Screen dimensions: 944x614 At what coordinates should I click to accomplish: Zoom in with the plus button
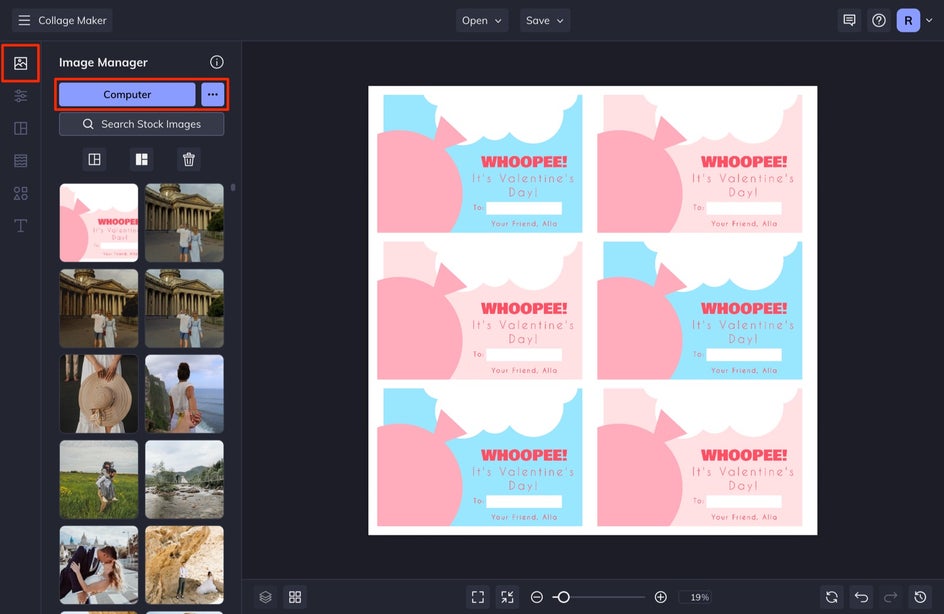660,597
